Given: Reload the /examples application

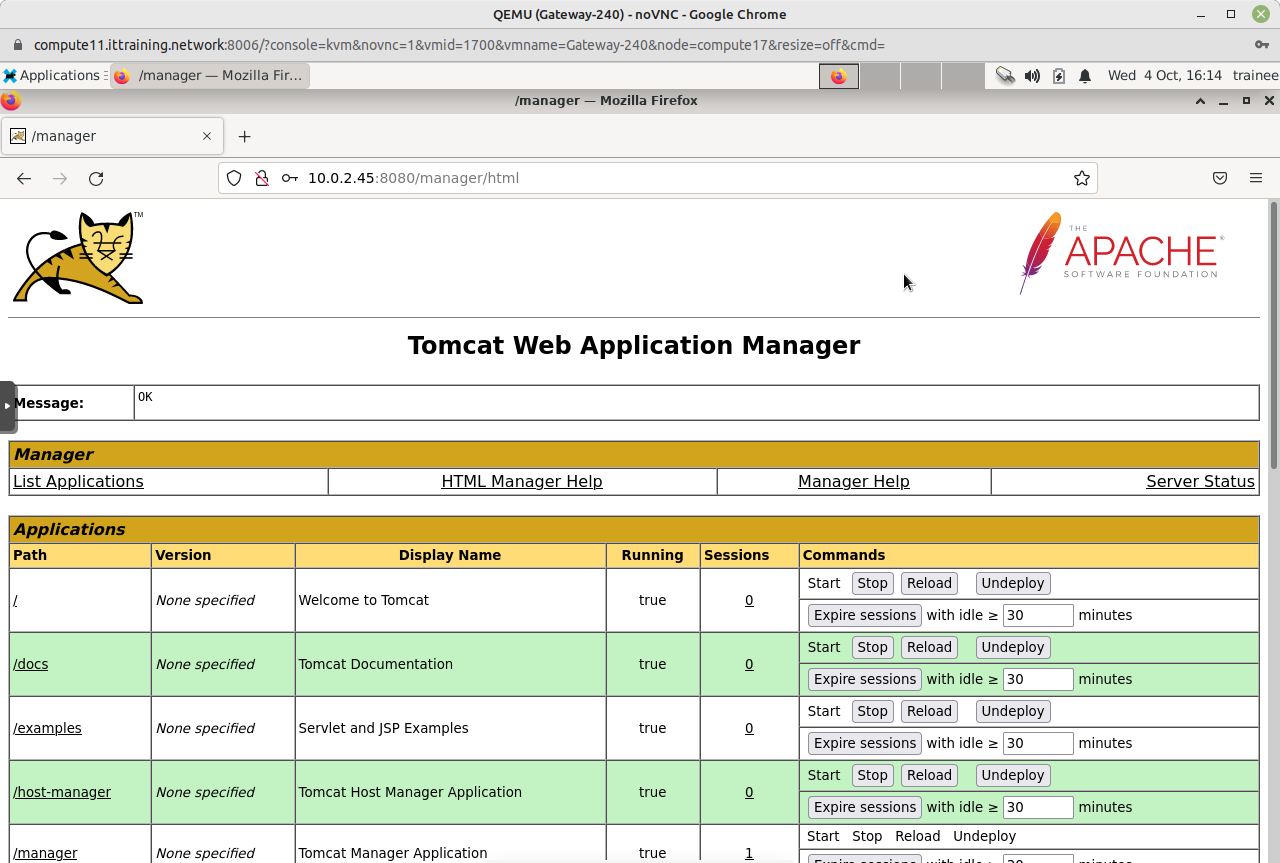Looking at the screenshot, I should click(x=929, y=711).
